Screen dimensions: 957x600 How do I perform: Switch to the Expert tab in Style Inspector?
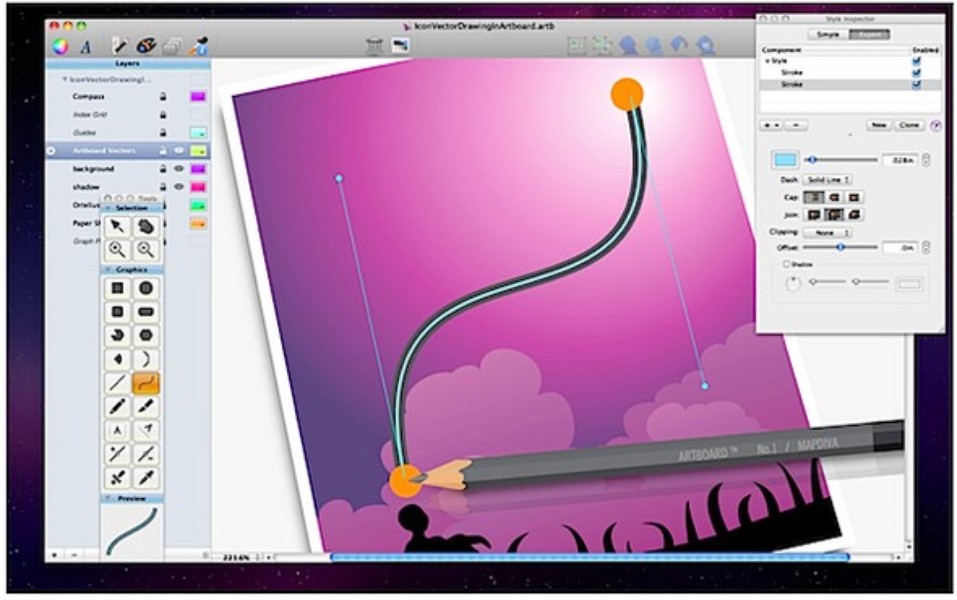click(x=869, y=34)
